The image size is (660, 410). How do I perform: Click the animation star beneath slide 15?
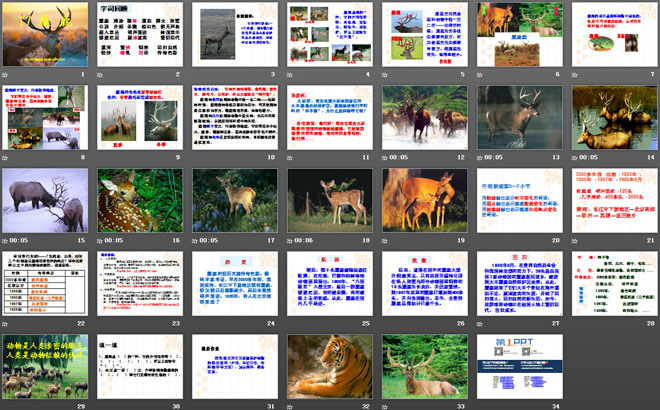click(7, 240)
